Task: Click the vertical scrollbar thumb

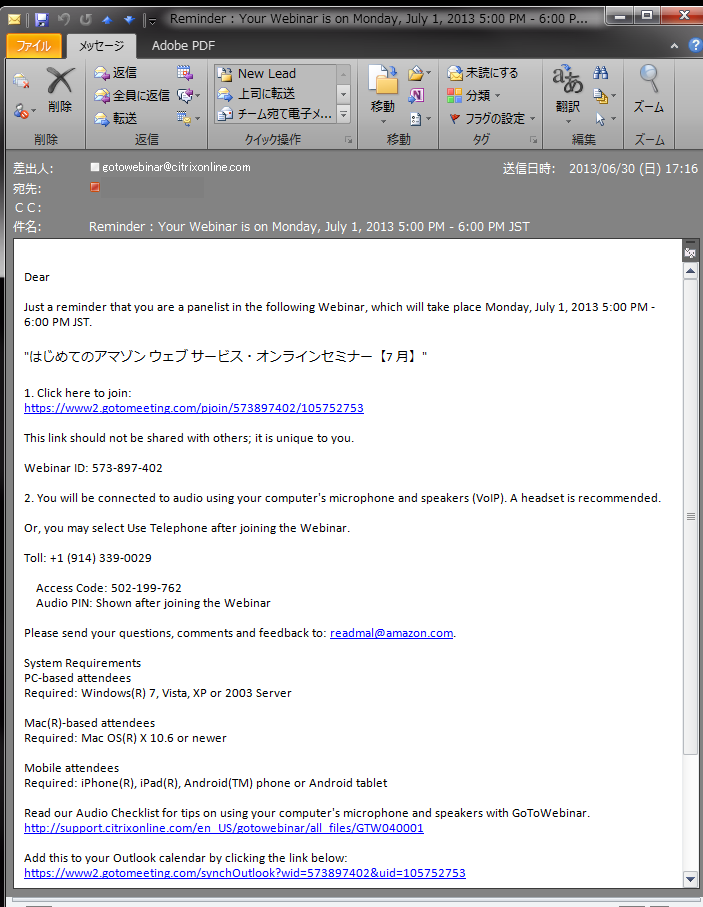Action: [690, 516]
